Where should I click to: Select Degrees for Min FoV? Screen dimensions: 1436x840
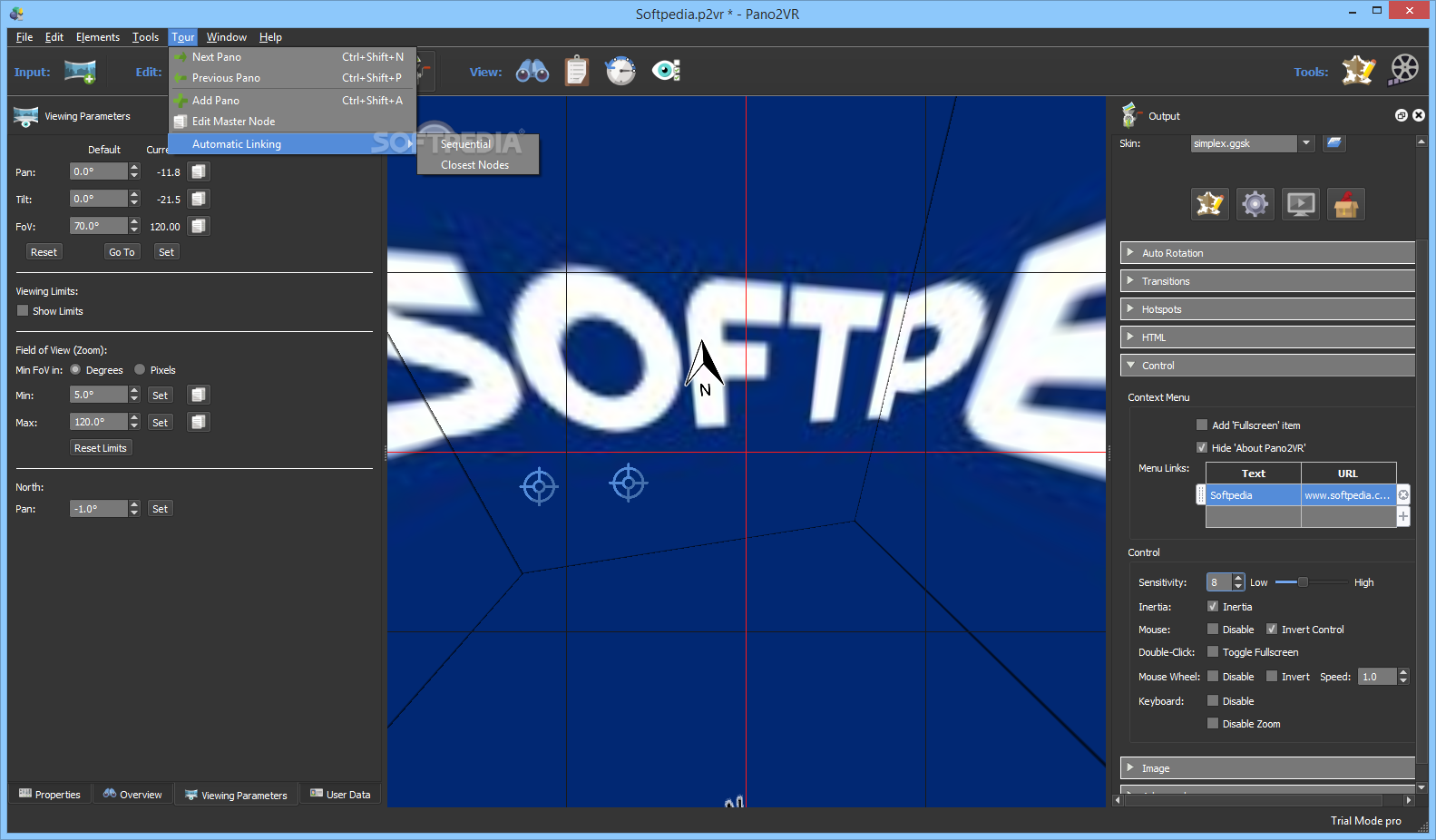coord(75,369)
